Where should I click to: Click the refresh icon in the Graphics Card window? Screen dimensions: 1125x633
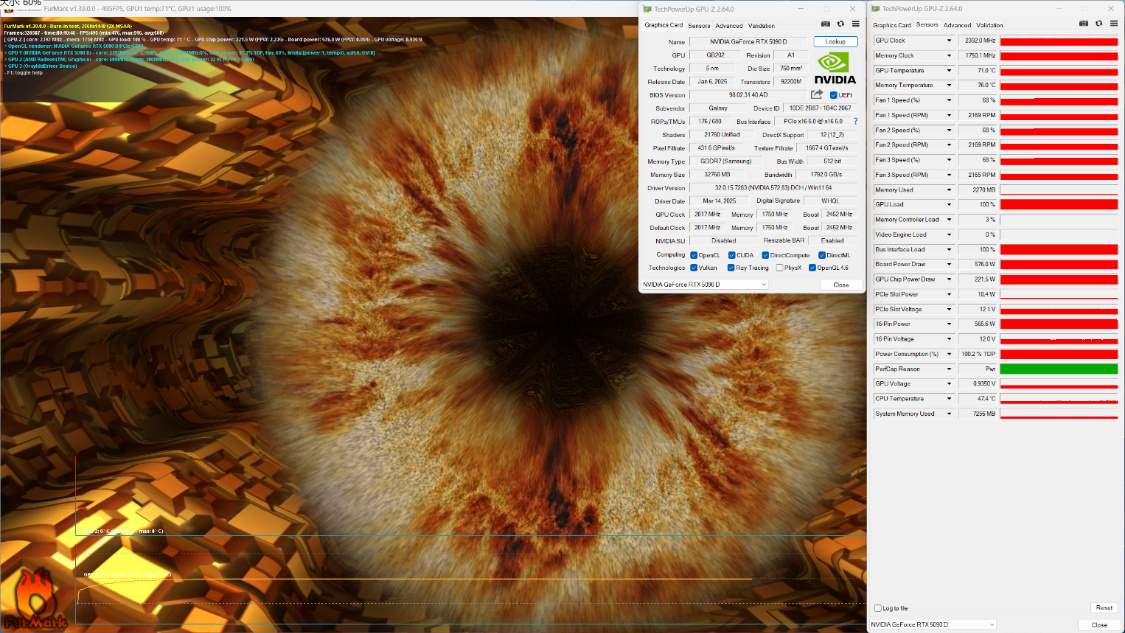tap(841, 24)
